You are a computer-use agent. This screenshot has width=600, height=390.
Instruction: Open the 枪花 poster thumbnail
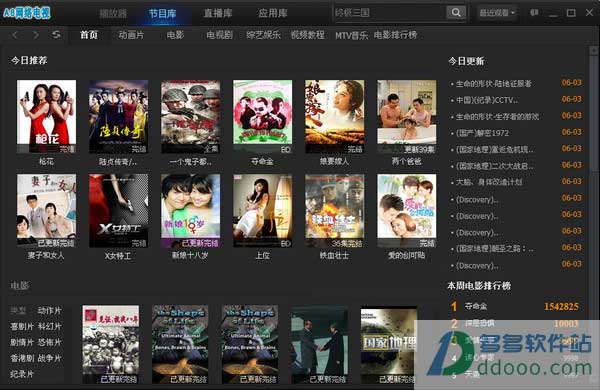46,117
